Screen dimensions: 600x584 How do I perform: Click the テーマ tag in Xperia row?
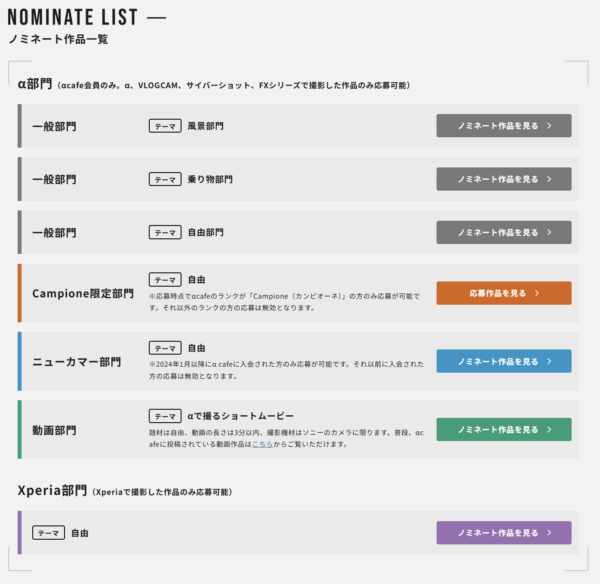(48, 533)
